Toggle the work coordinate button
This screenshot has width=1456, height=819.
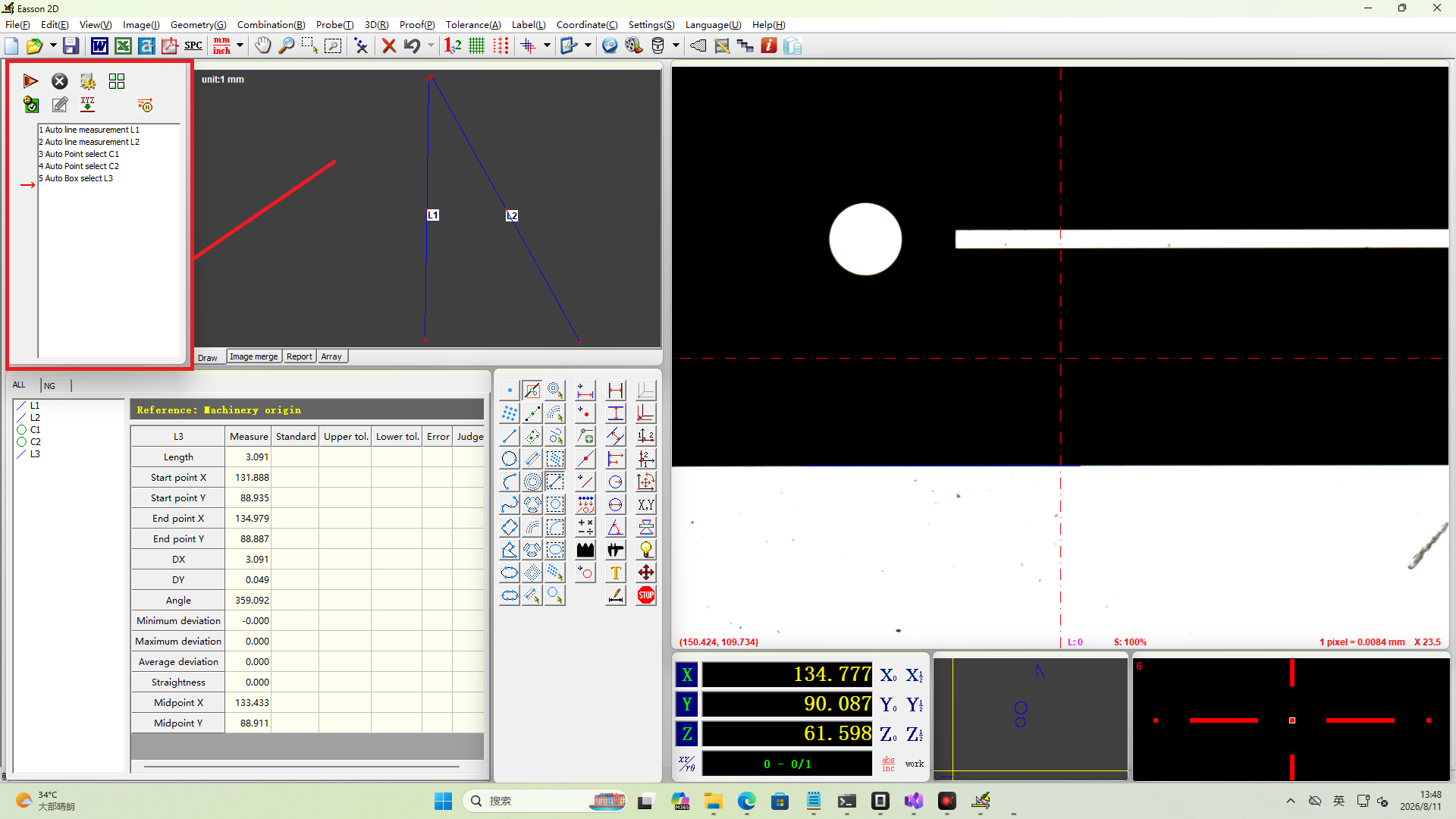click(x=915, y=764)
